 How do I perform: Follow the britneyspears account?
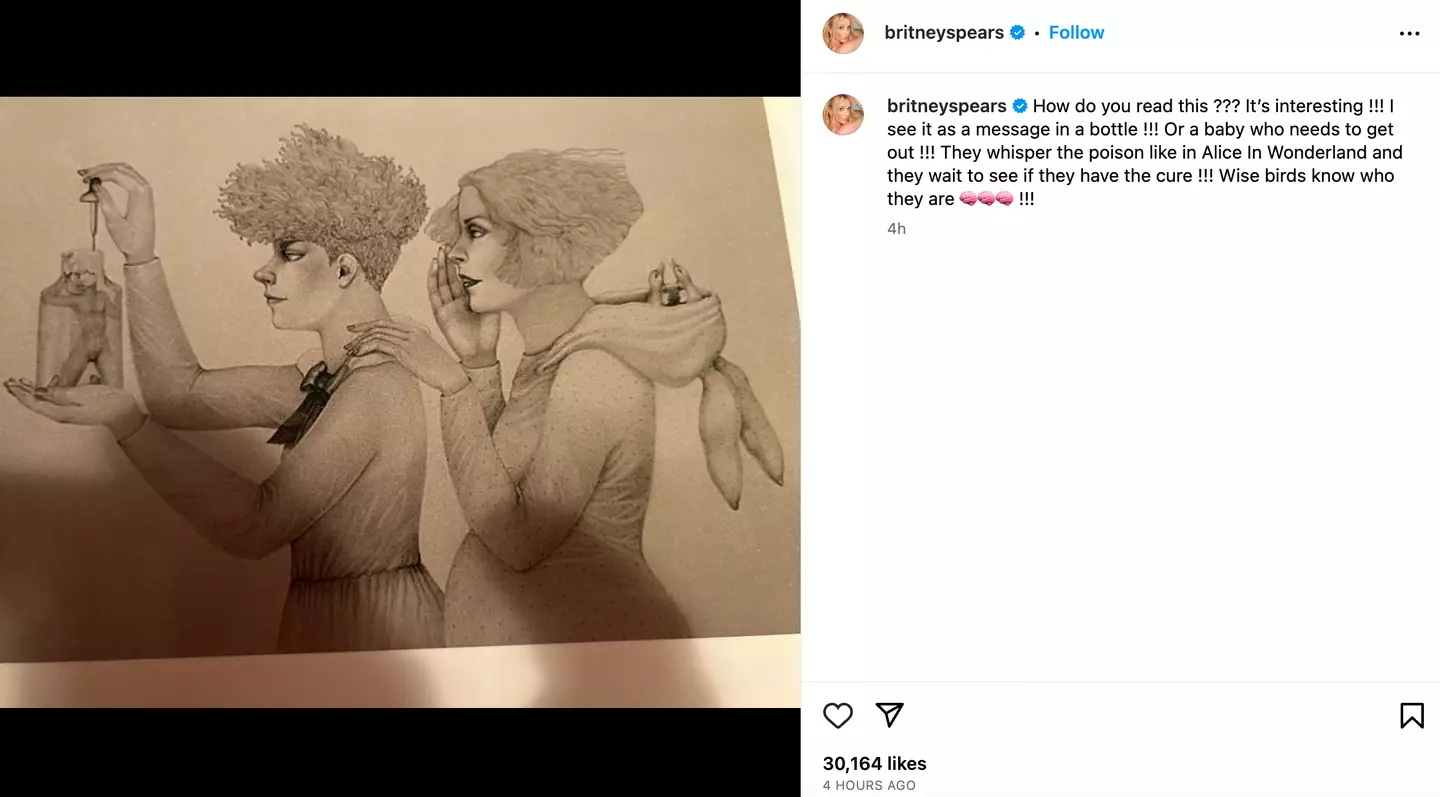click(x=1076, y=33)
